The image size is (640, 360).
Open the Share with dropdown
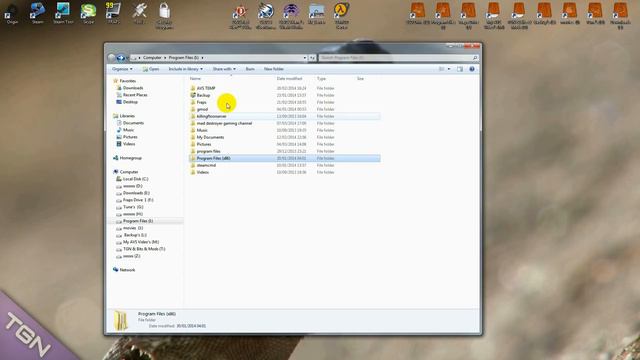click(x=224, y=69)
